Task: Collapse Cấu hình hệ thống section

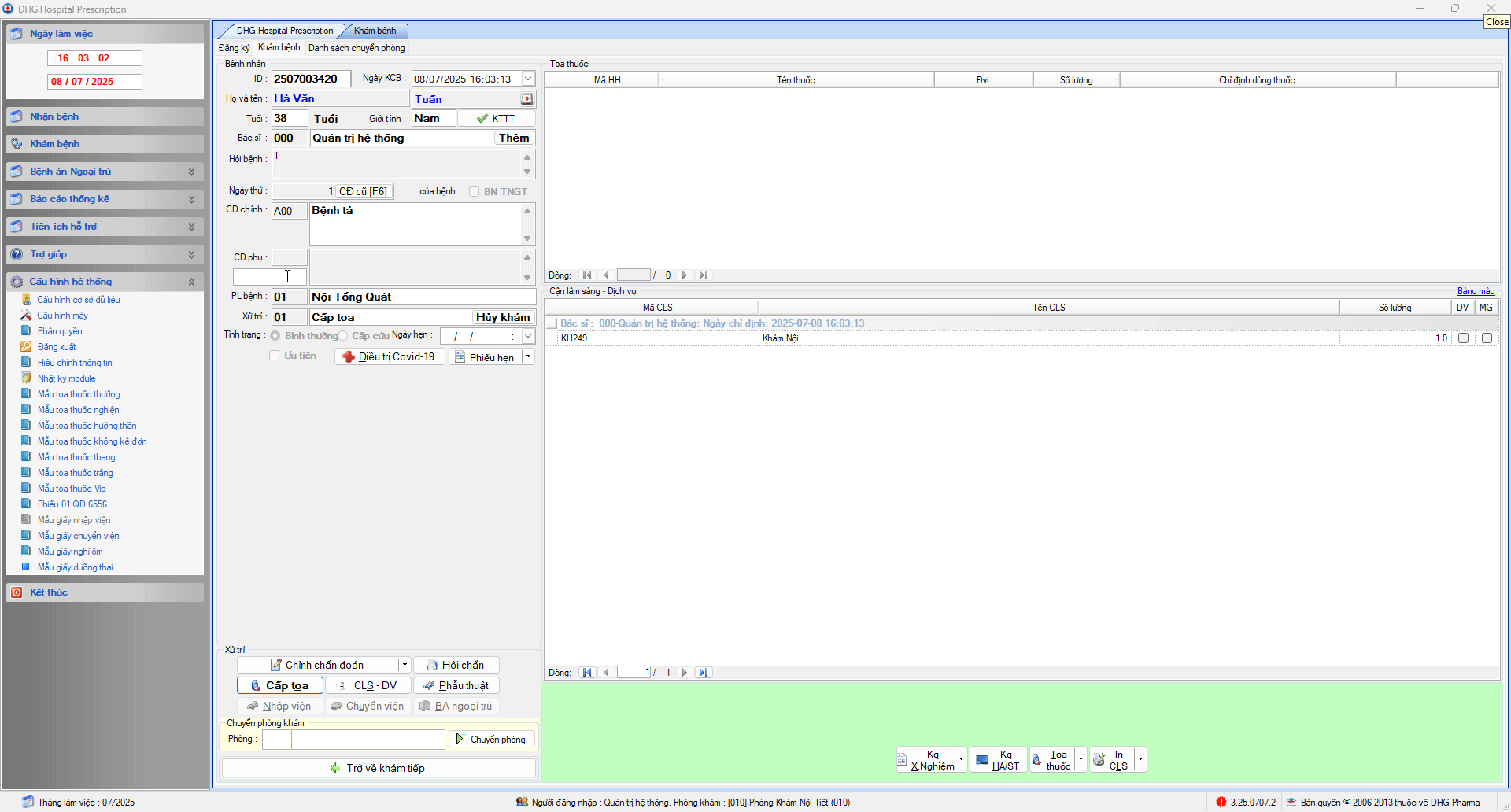Action: [191, 282]
